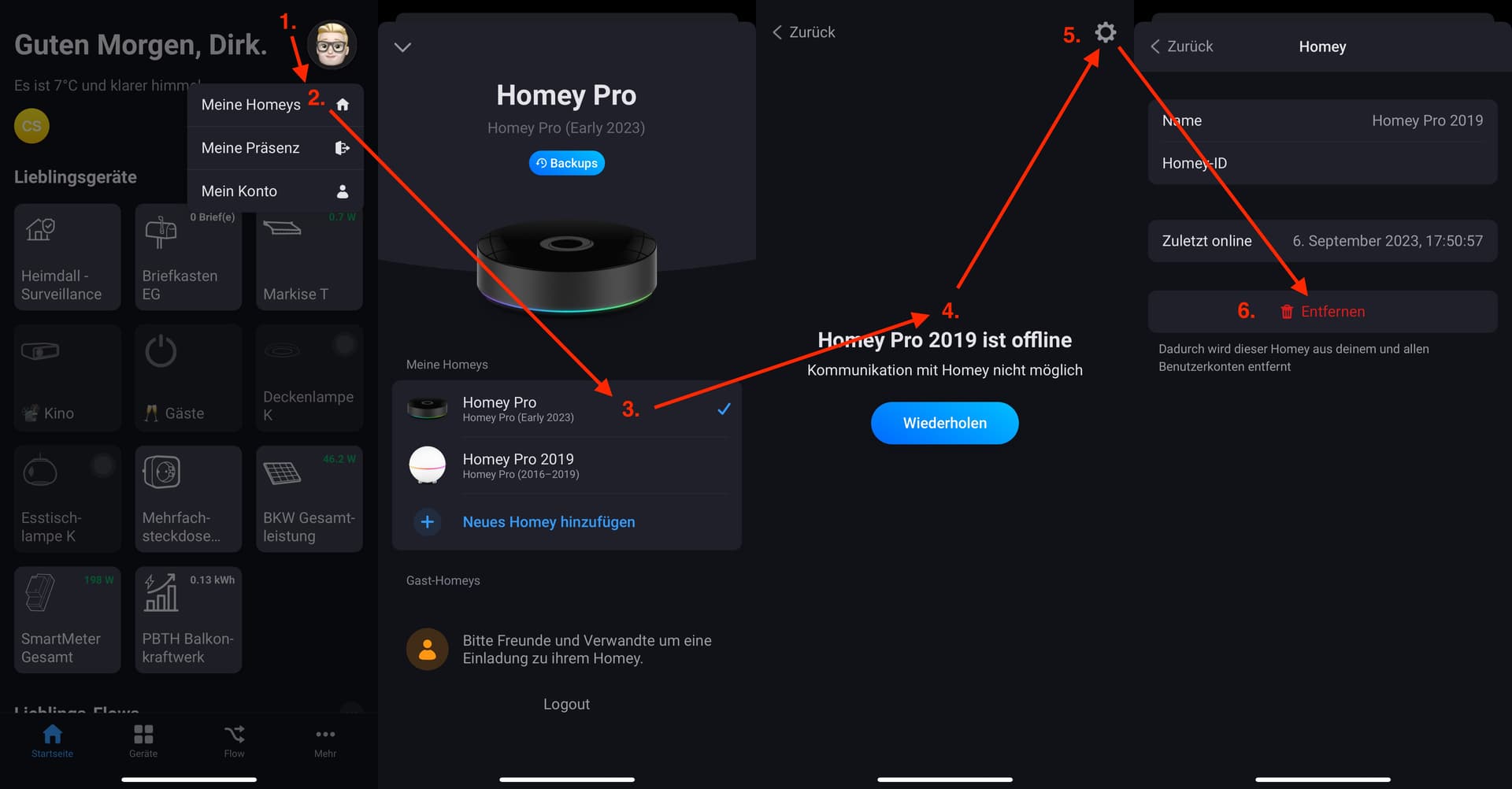Toggle the Deckenlampe K tile
Image resolution: width=1512 pixels, height=789 pixels.
click(309, 378)
